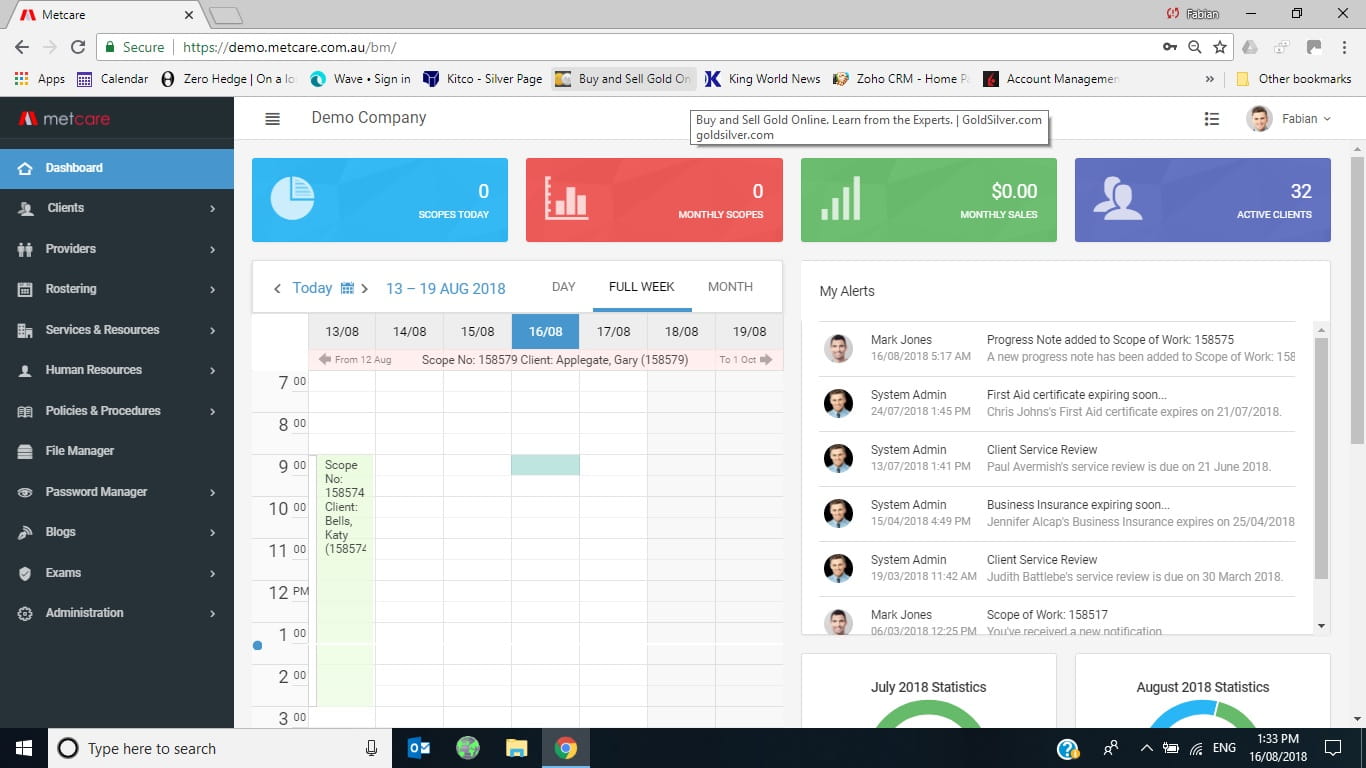
Task: Select the 13/08 day column header
Action: (x=342, y=331)
